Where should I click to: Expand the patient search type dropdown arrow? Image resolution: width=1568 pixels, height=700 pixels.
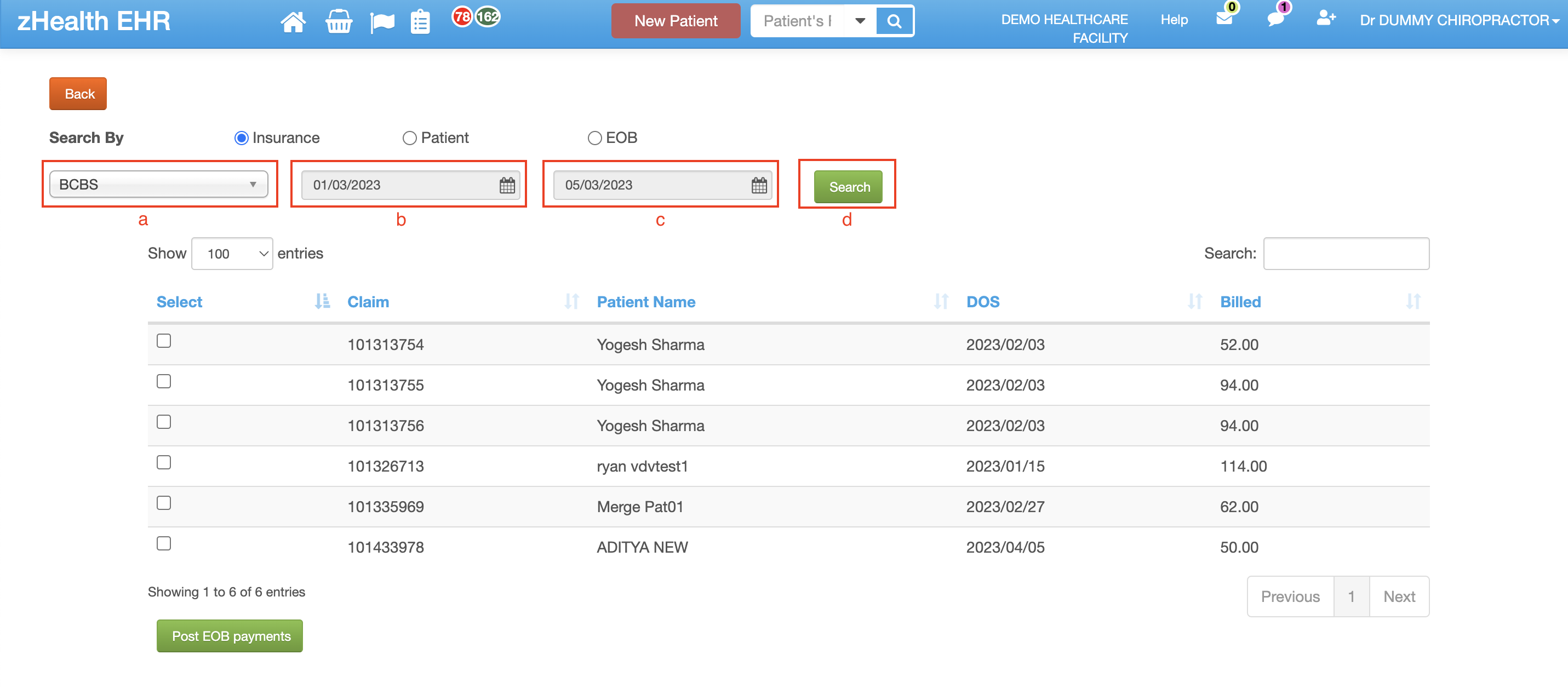click(860, 21)
